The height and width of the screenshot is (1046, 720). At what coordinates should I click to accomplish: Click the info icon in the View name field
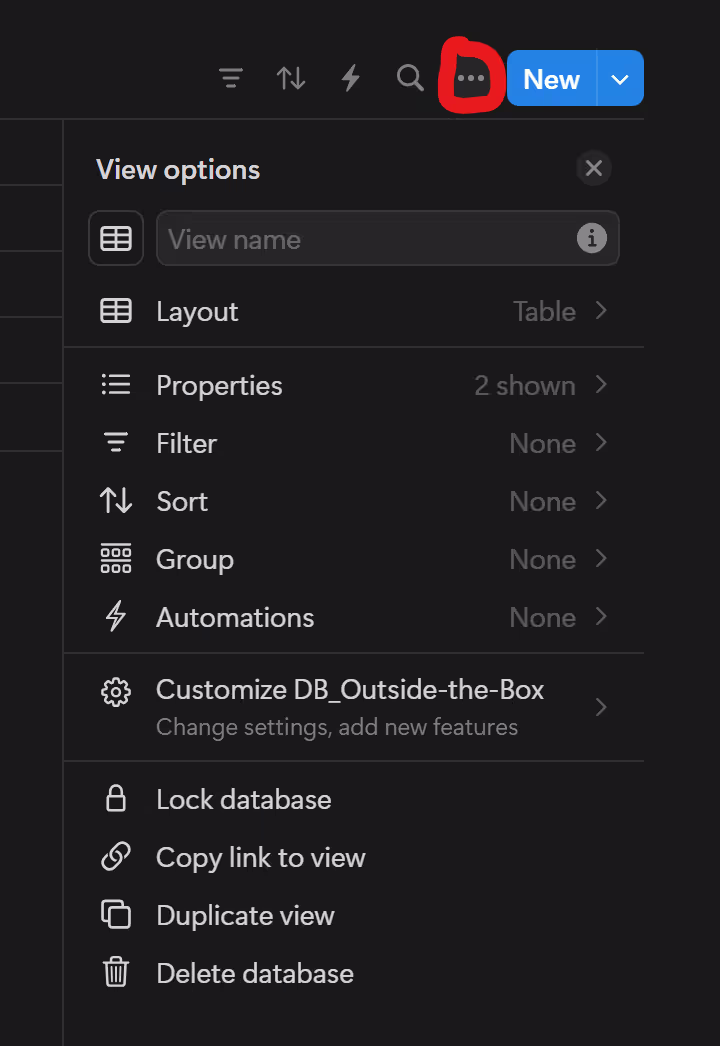pyautogui.click(x=592, y=238)
